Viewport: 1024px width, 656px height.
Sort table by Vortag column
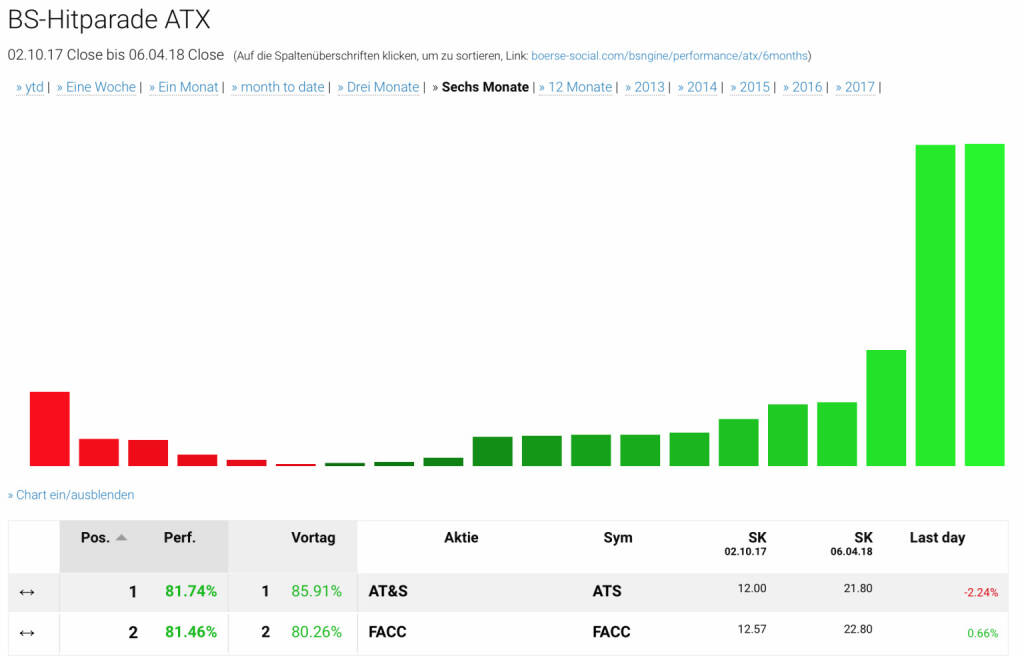313,537
